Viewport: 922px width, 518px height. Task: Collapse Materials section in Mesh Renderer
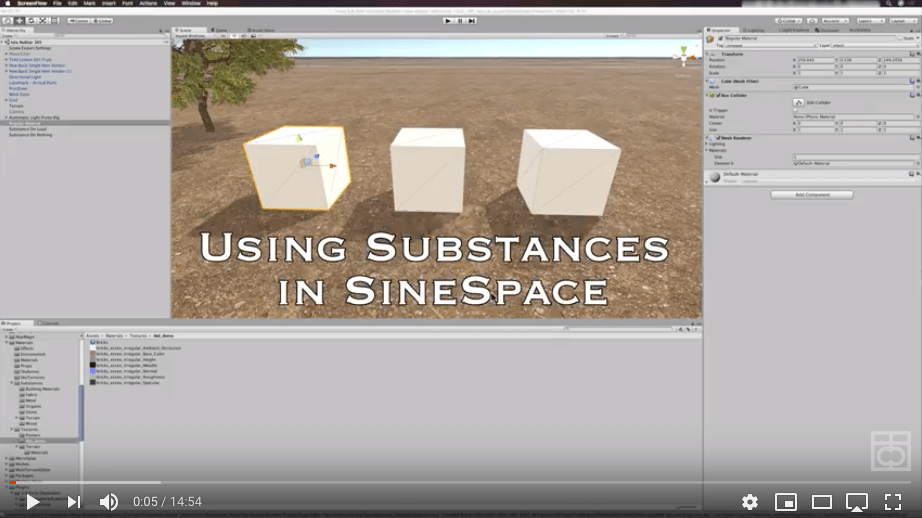point(707,151)
